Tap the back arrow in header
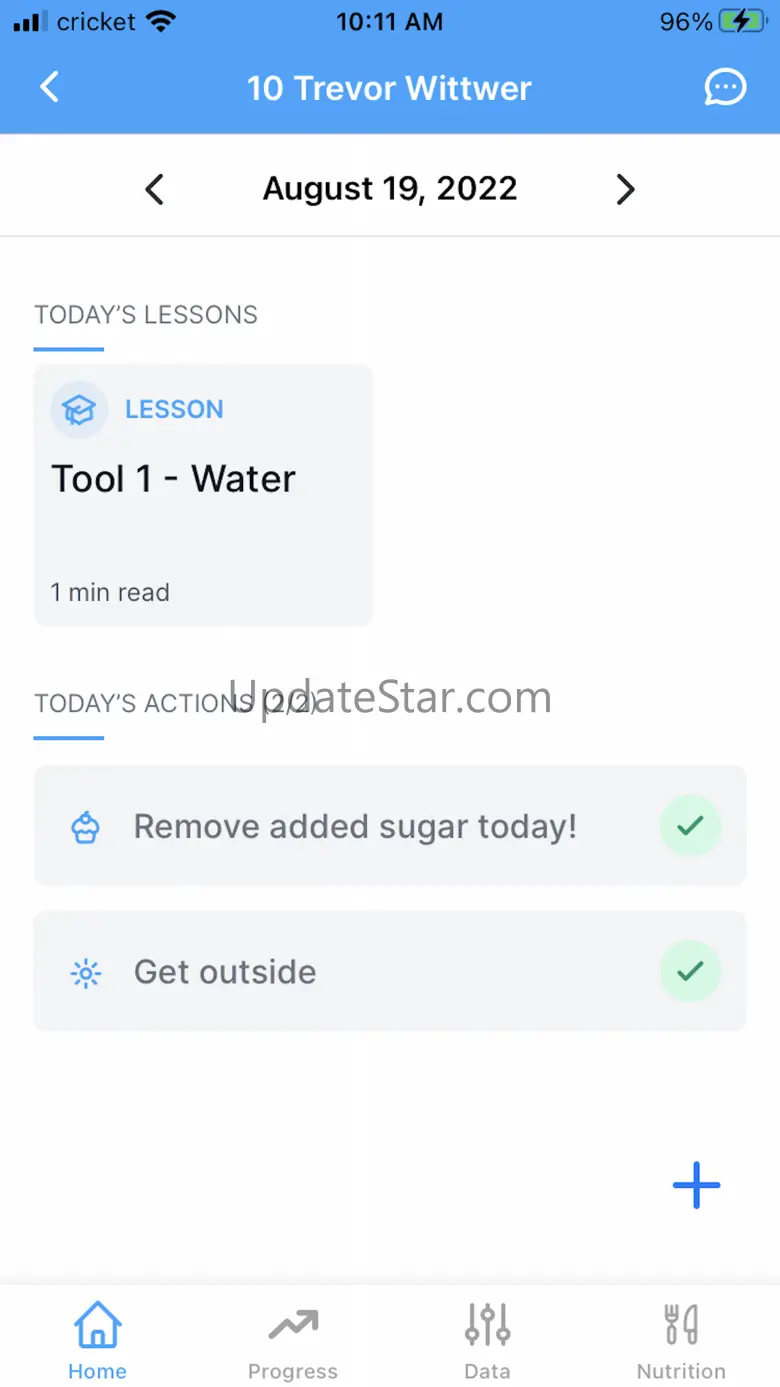This screenshot has height=1387, width=780. pyautogui.click(x=50, y=88)
